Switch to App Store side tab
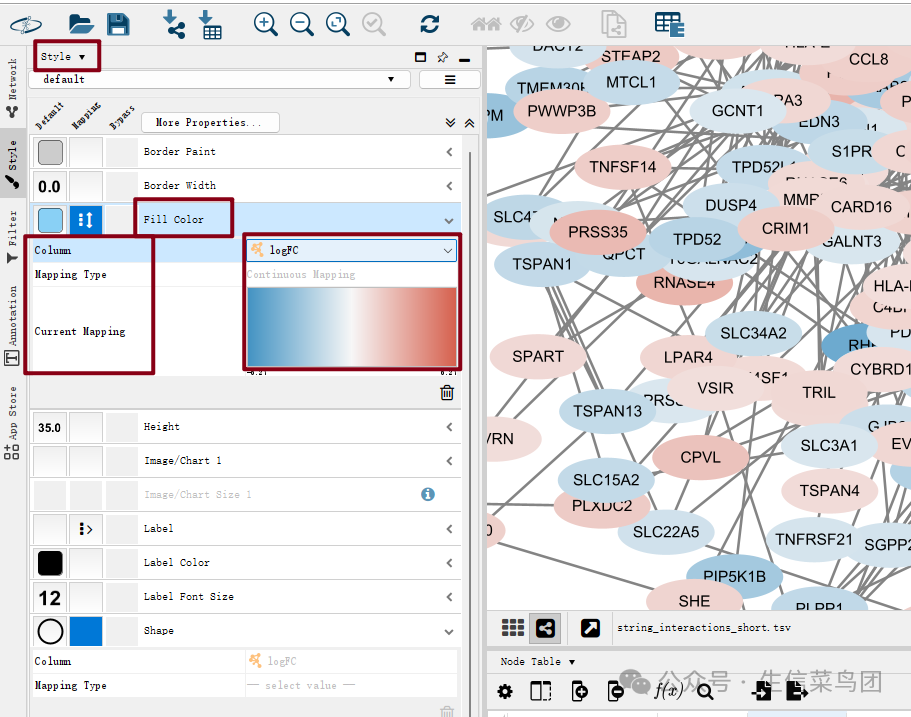The height and width of the screenshot is (717, 911). coord(12,423)
